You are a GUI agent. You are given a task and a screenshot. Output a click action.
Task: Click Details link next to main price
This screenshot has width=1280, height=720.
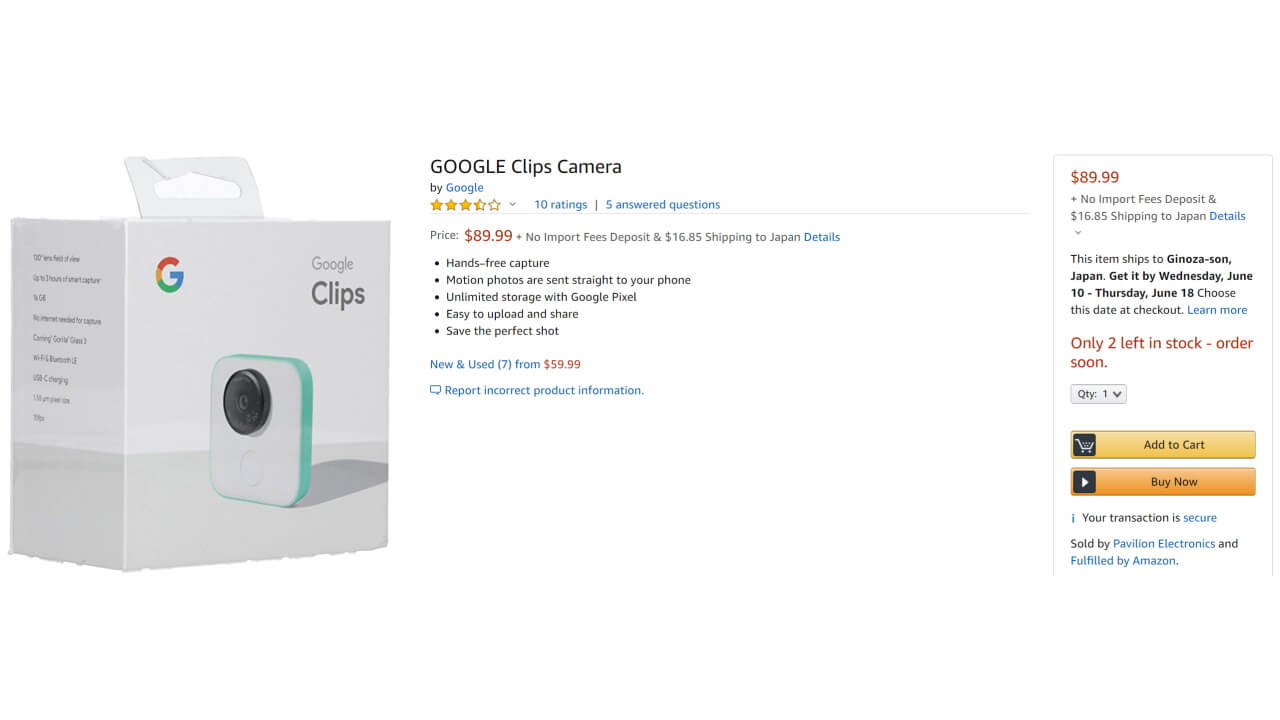click(822, 238)
